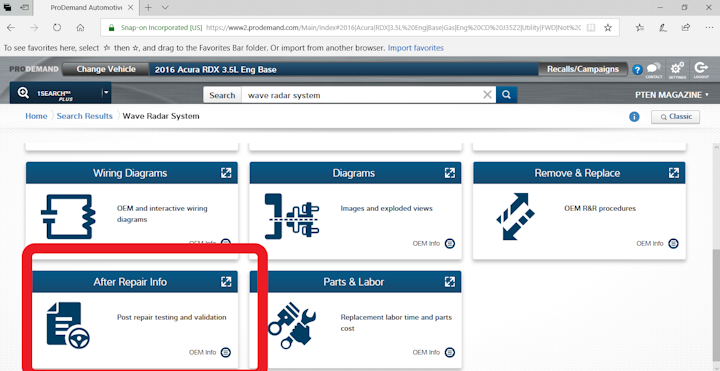
Task: Expand the After Repair Info card
Action: pos(226,281)
